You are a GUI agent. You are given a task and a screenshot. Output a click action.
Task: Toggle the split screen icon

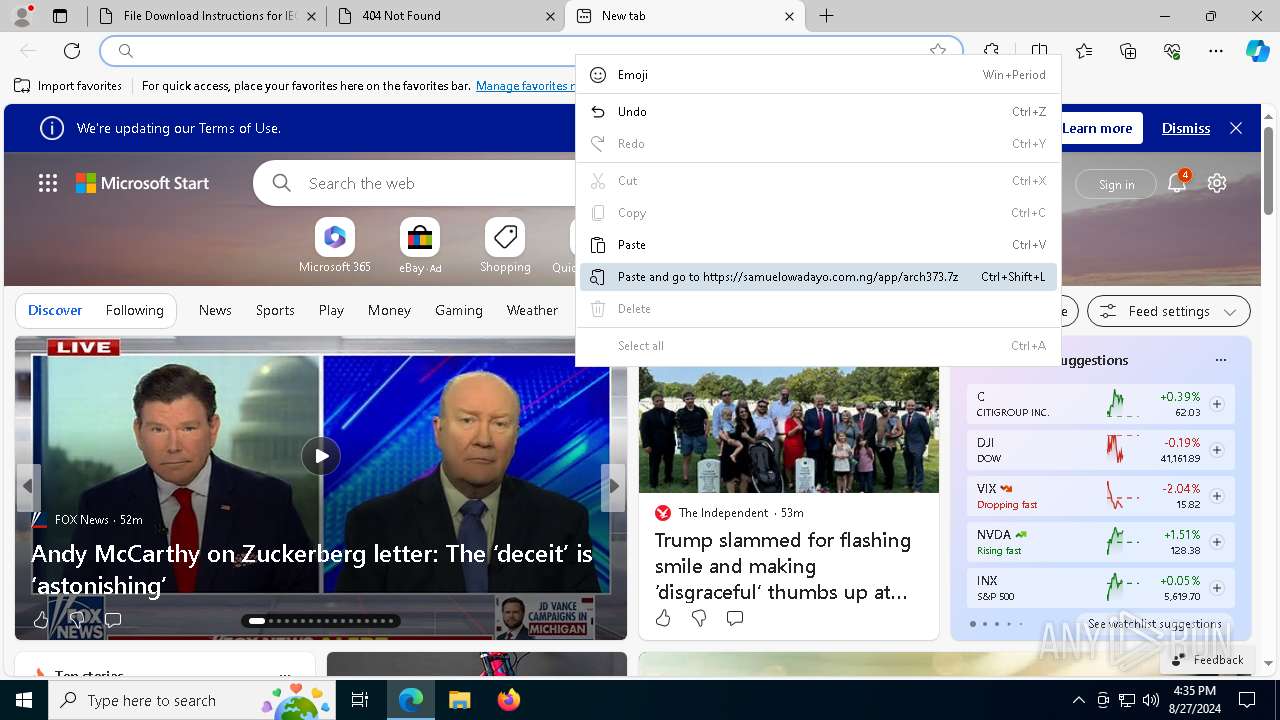[1040, 51]
